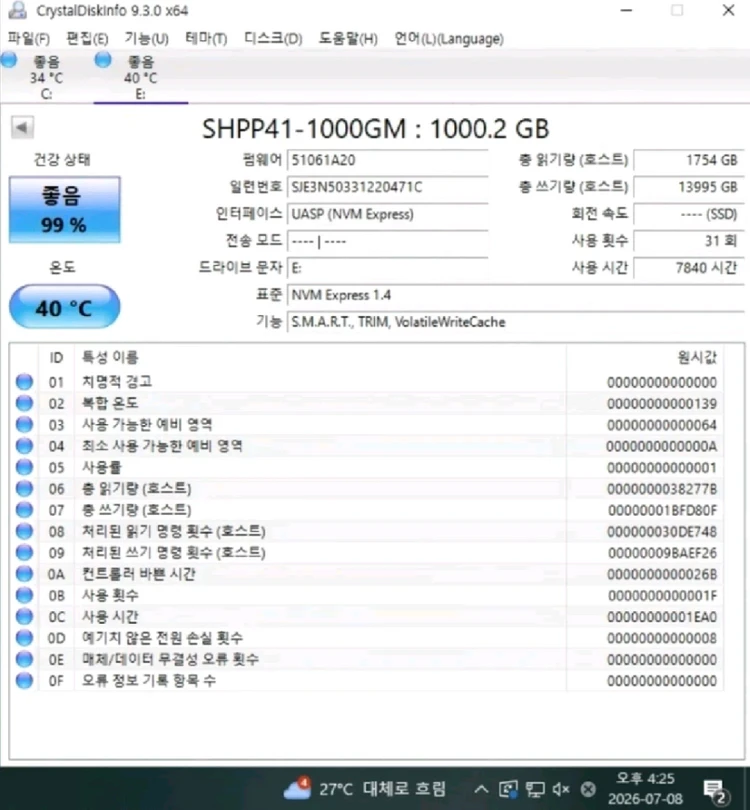Open the 기능(U) menu

point(147,39)
